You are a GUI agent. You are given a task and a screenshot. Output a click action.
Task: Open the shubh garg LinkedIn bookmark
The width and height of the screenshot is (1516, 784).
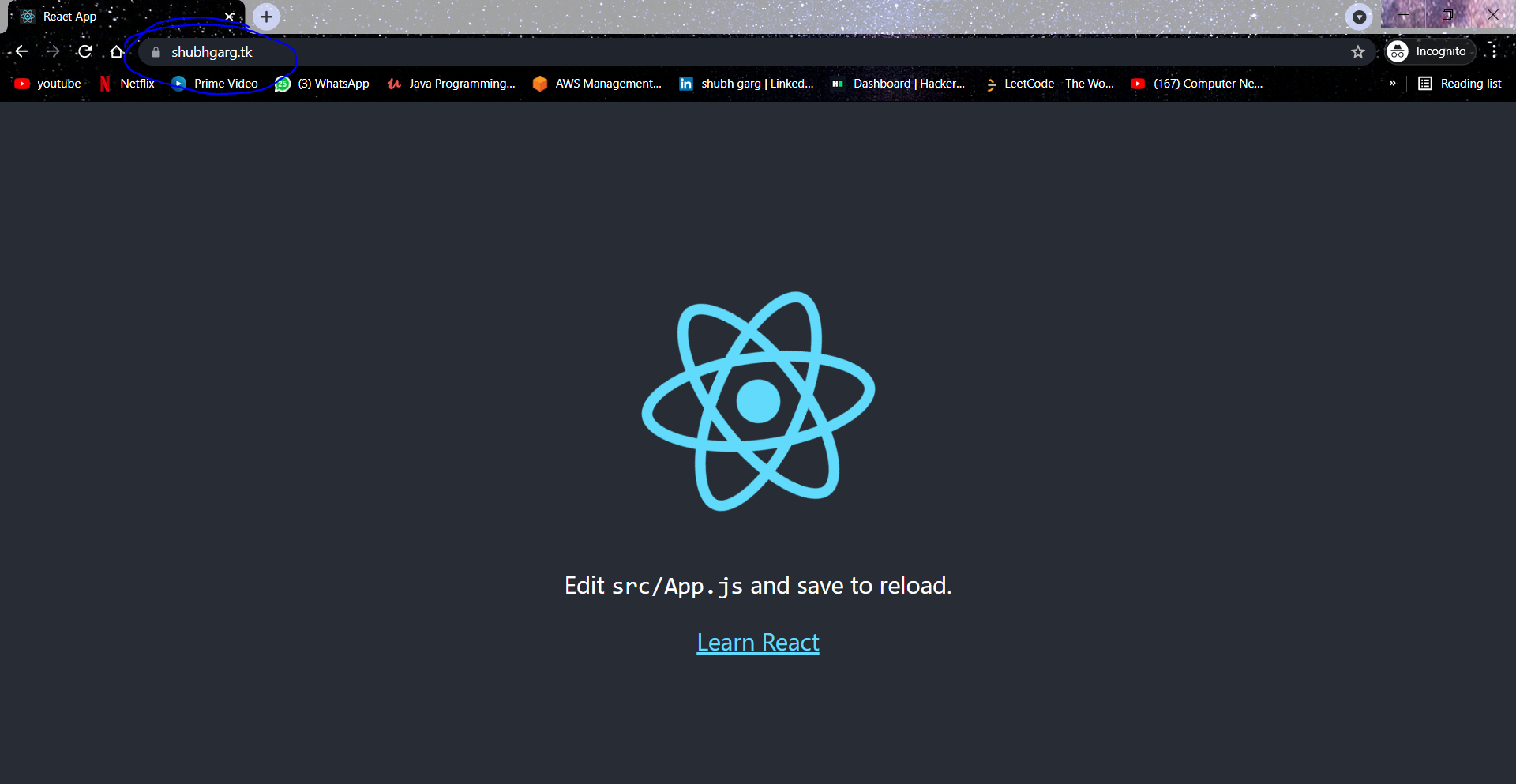click(746, 84)
